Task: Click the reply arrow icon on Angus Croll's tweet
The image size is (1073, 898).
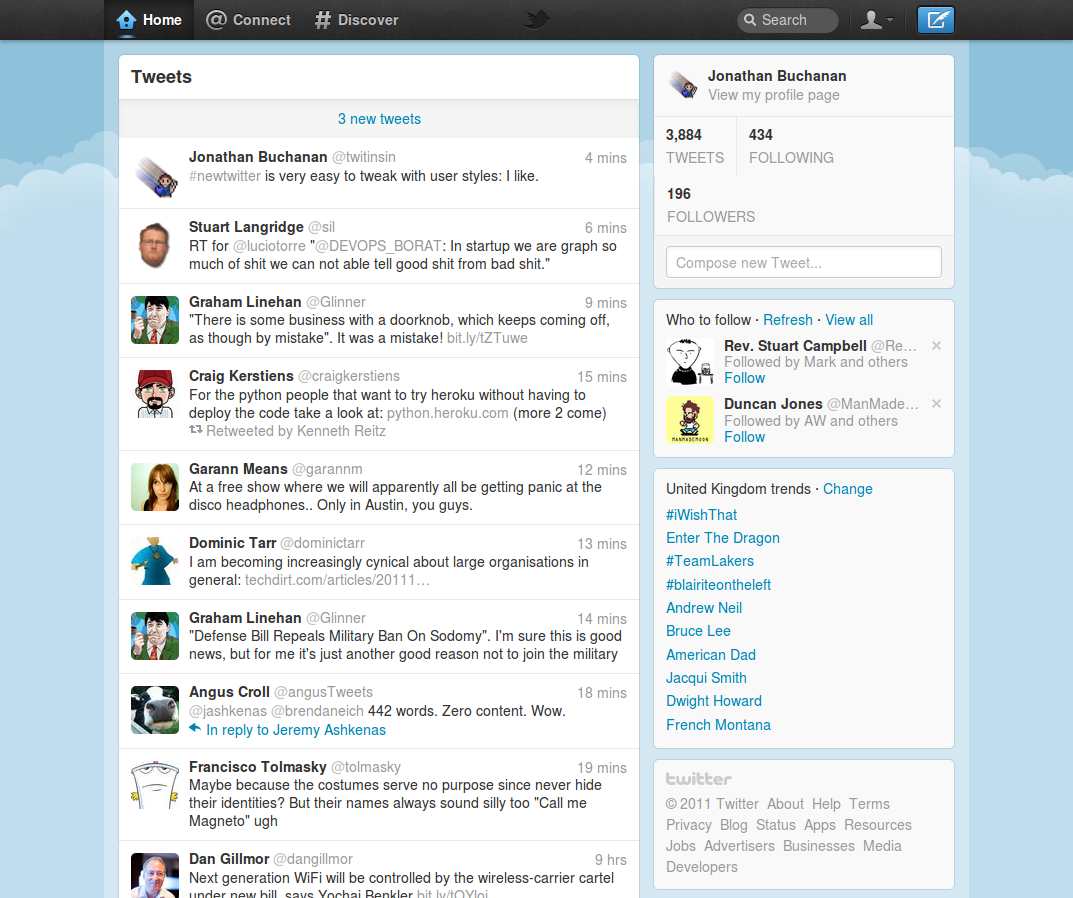Action: (196, 728)
